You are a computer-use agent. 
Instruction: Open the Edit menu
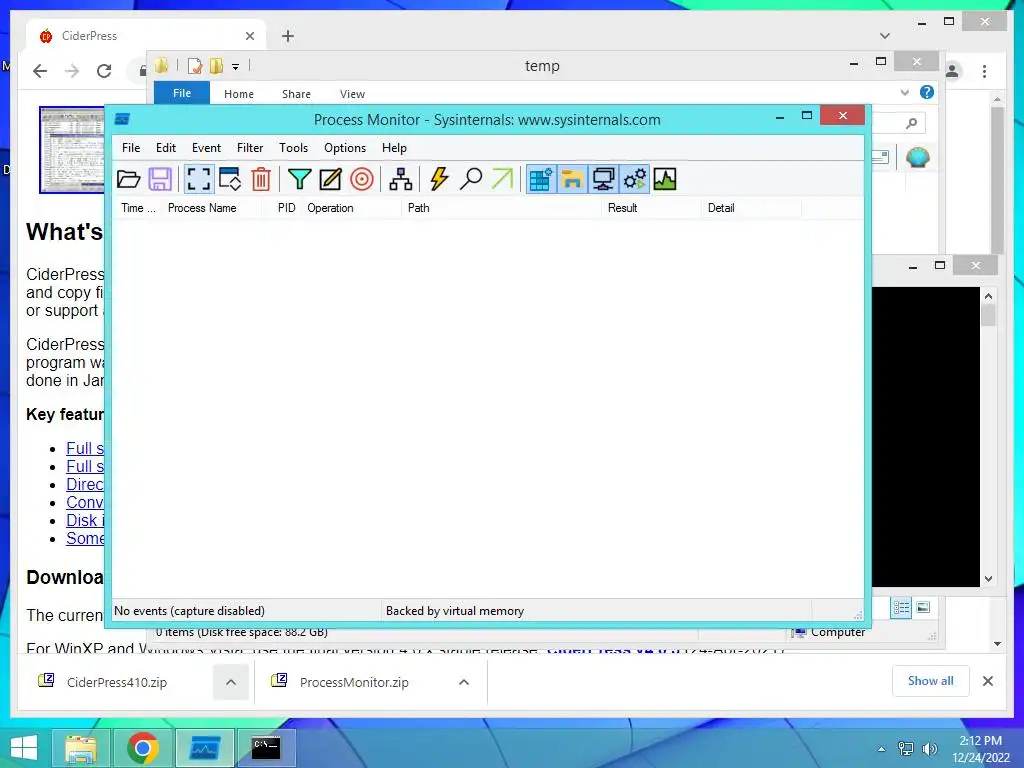click(166, 148)
